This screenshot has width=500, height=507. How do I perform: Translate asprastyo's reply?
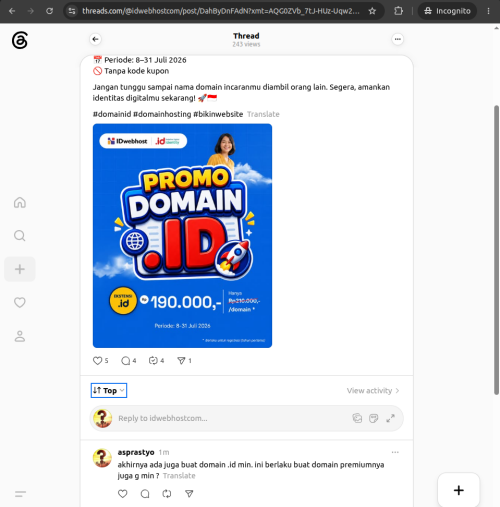coord(179,476)
